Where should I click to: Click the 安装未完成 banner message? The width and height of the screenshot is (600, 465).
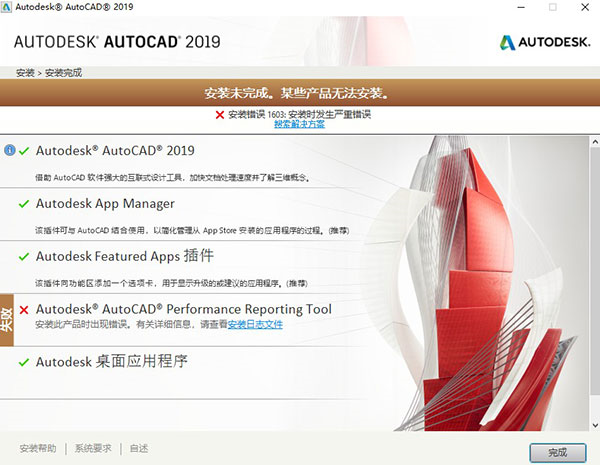click(x=297, y=93)
